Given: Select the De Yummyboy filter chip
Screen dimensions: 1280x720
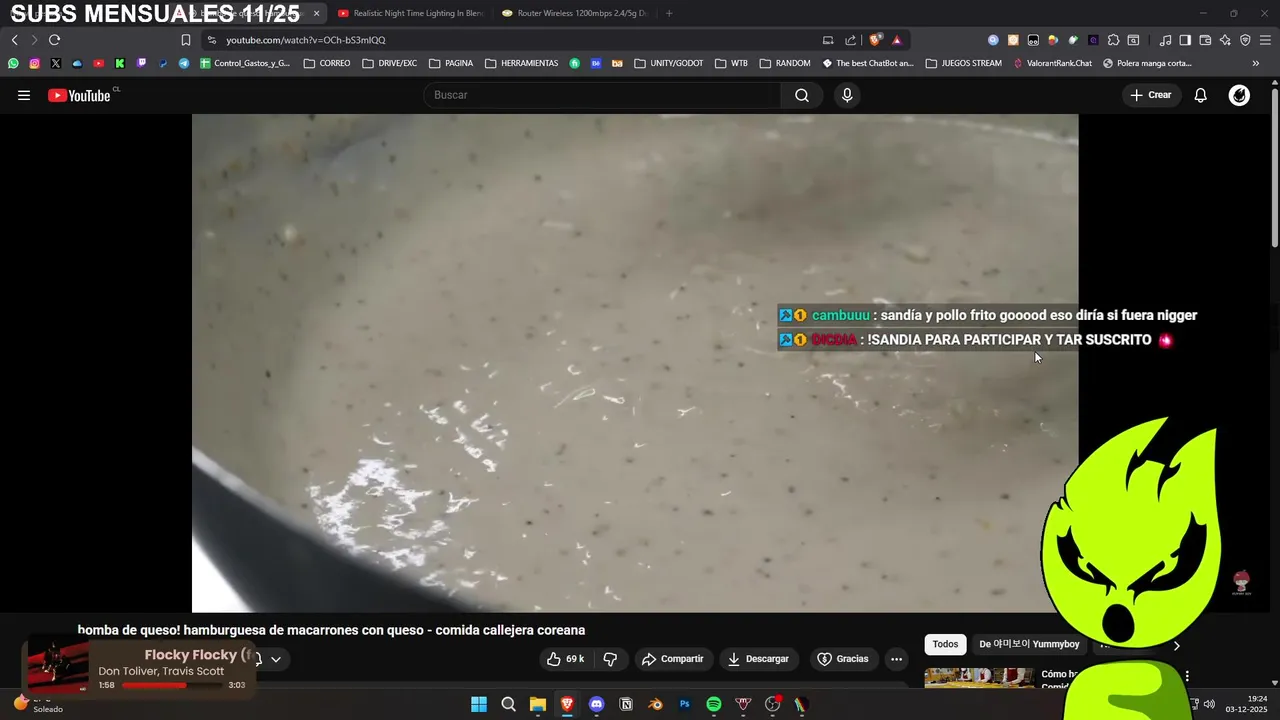Looking at the screenshot, I should (x=1029, y=645).
